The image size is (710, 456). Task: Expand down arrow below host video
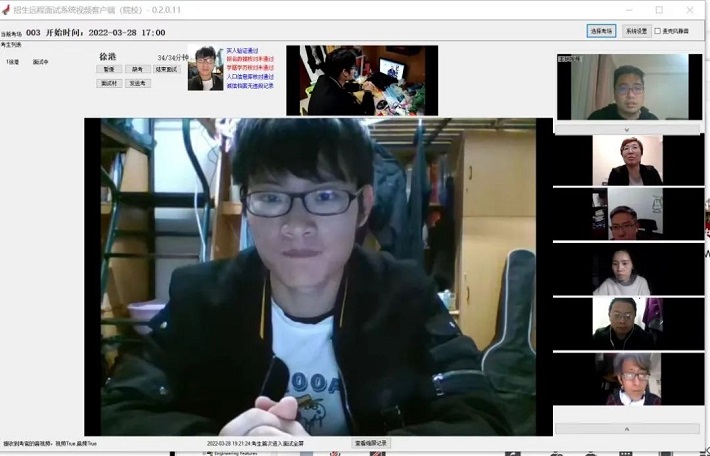pos(626,129)
